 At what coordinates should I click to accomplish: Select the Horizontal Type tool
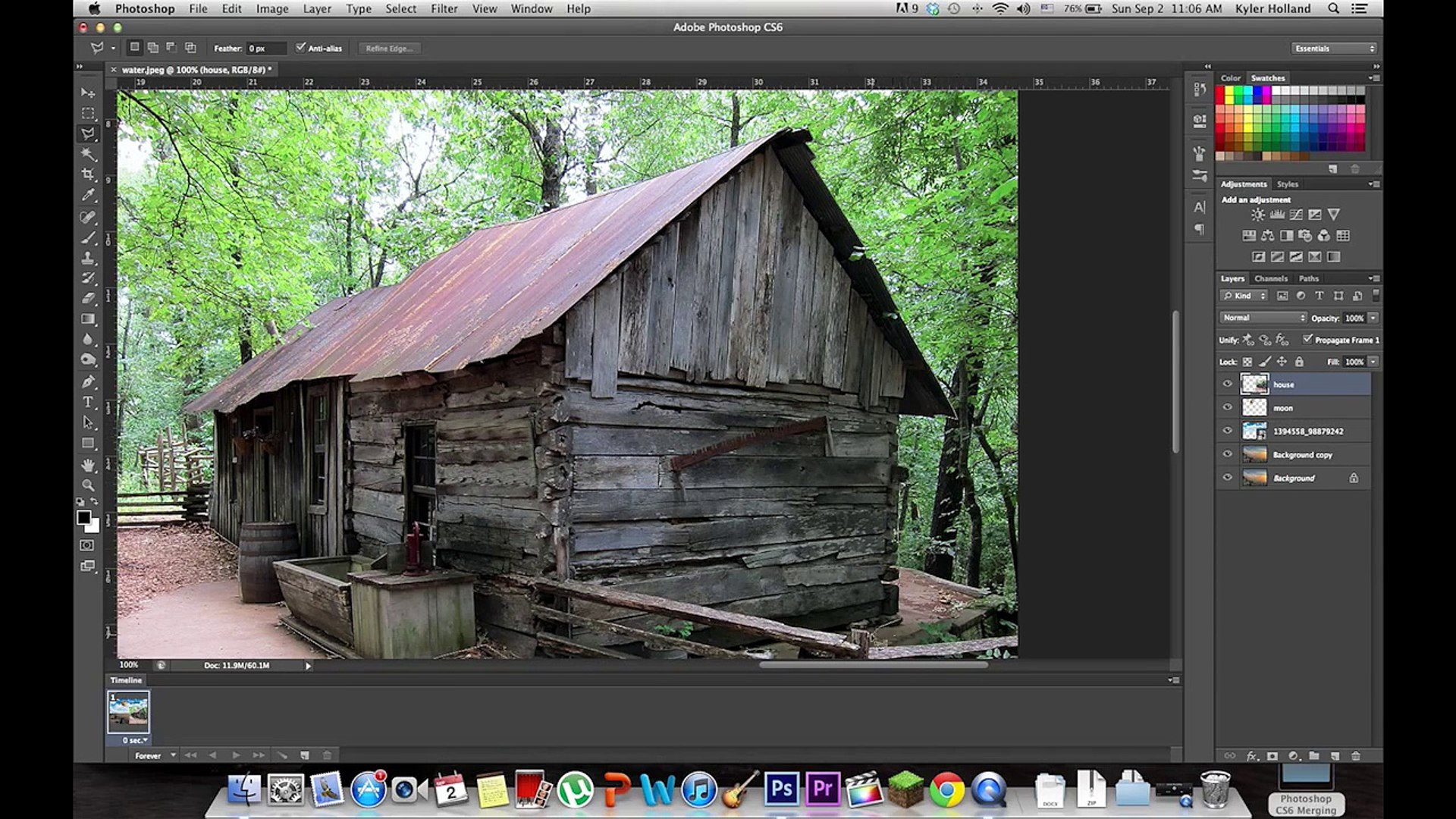88,402
